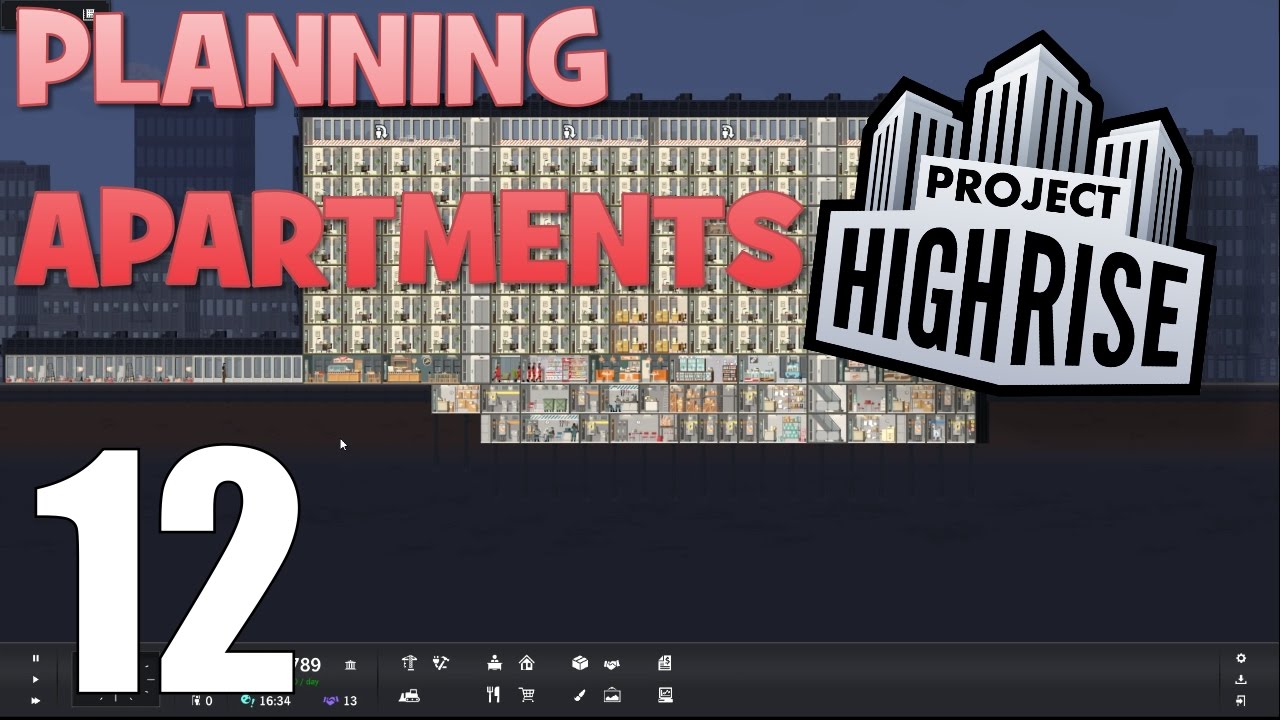The image size is (1280, 720).
Task: Open the services box category
Action: [x=579, y=663]
